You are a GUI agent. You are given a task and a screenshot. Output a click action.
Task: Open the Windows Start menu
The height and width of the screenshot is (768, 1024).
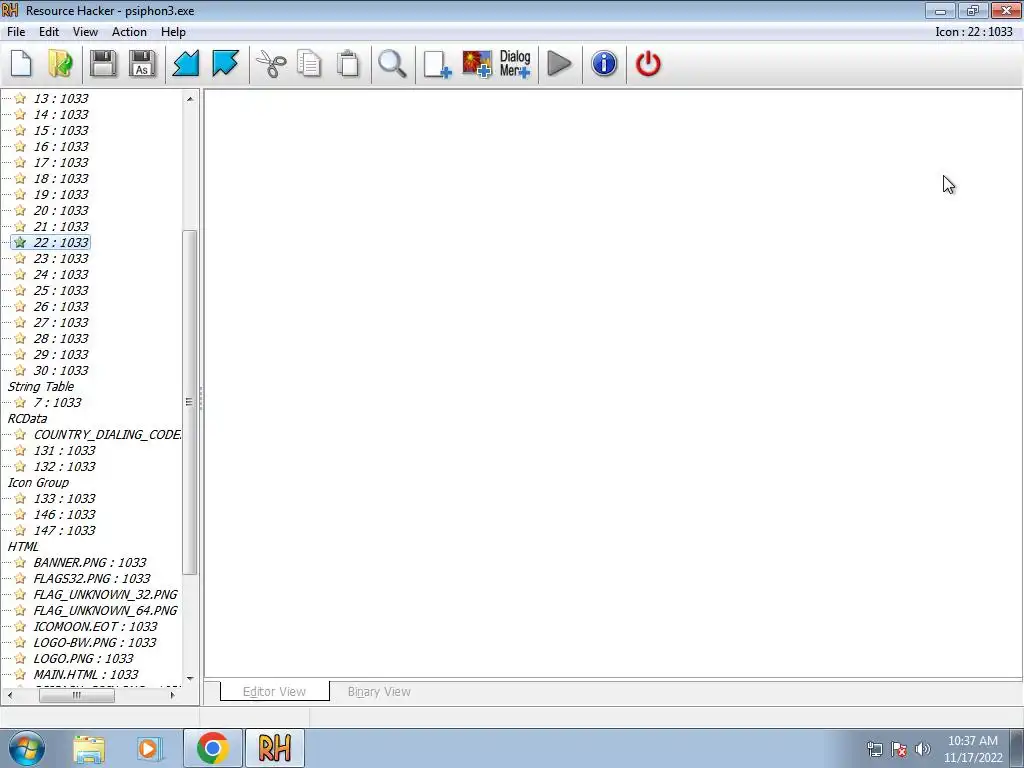(26, 748)
